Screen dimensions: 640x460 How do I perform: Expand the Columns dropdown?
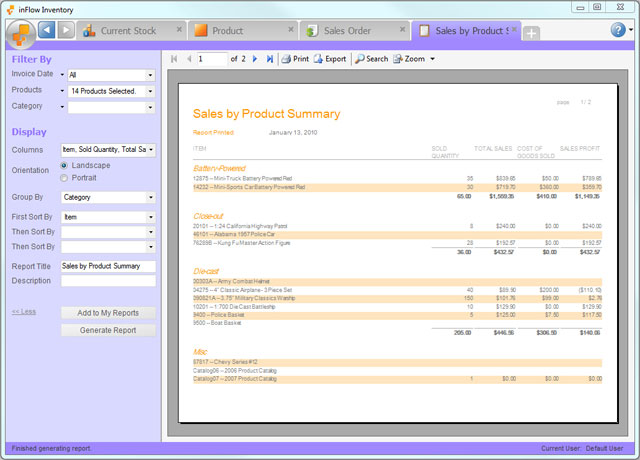point(151,150)
